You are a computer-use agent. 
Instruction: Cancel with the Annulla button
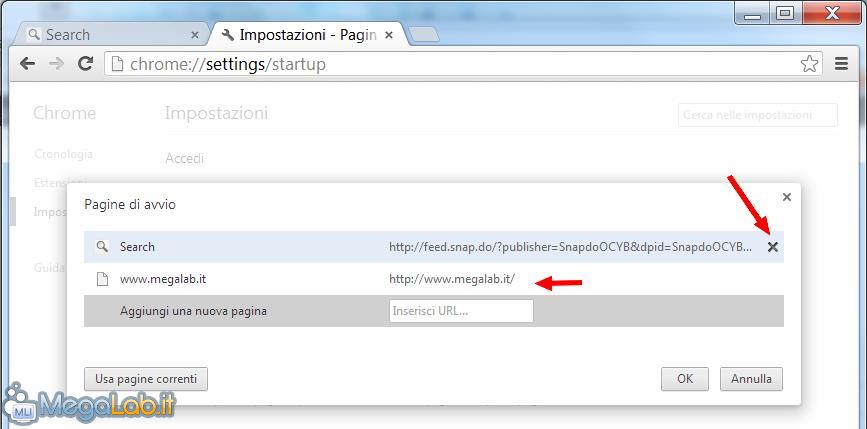click(x=751, y=379)
